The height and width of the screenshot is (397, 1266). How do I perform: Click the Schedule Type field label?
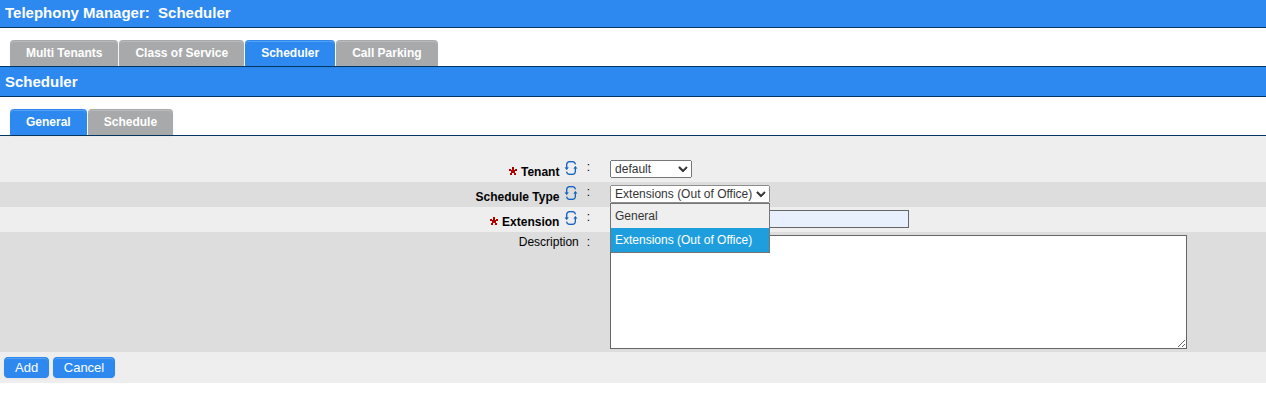(x=517, y=196)
